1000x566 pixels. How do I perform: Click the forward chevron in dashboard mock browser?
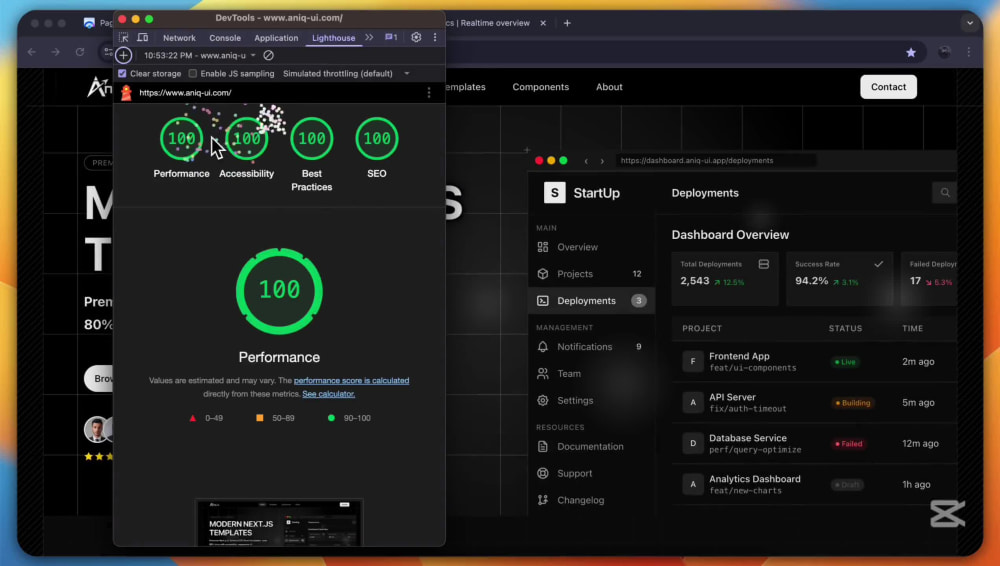[602, 161]
